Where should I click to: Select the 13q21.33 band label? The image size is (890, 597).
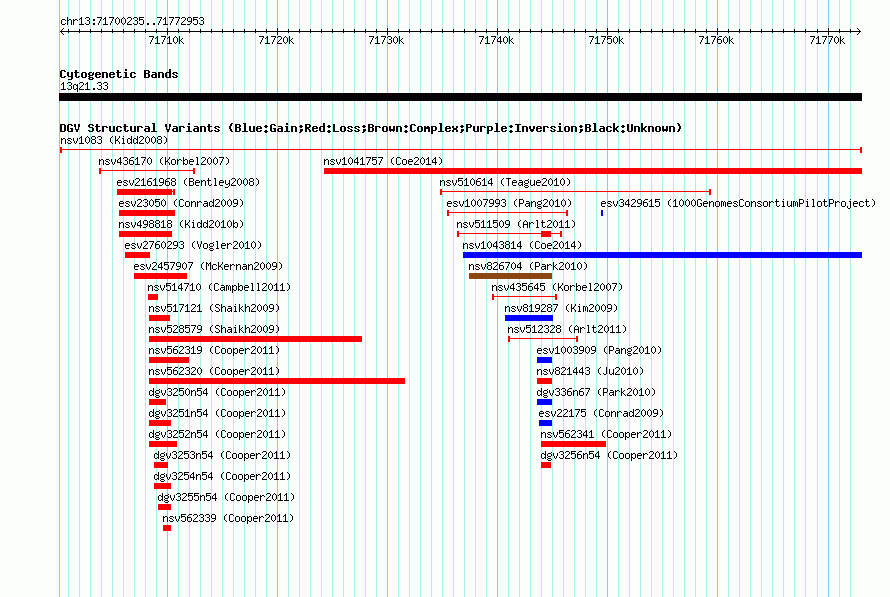[x=84, y=86]
